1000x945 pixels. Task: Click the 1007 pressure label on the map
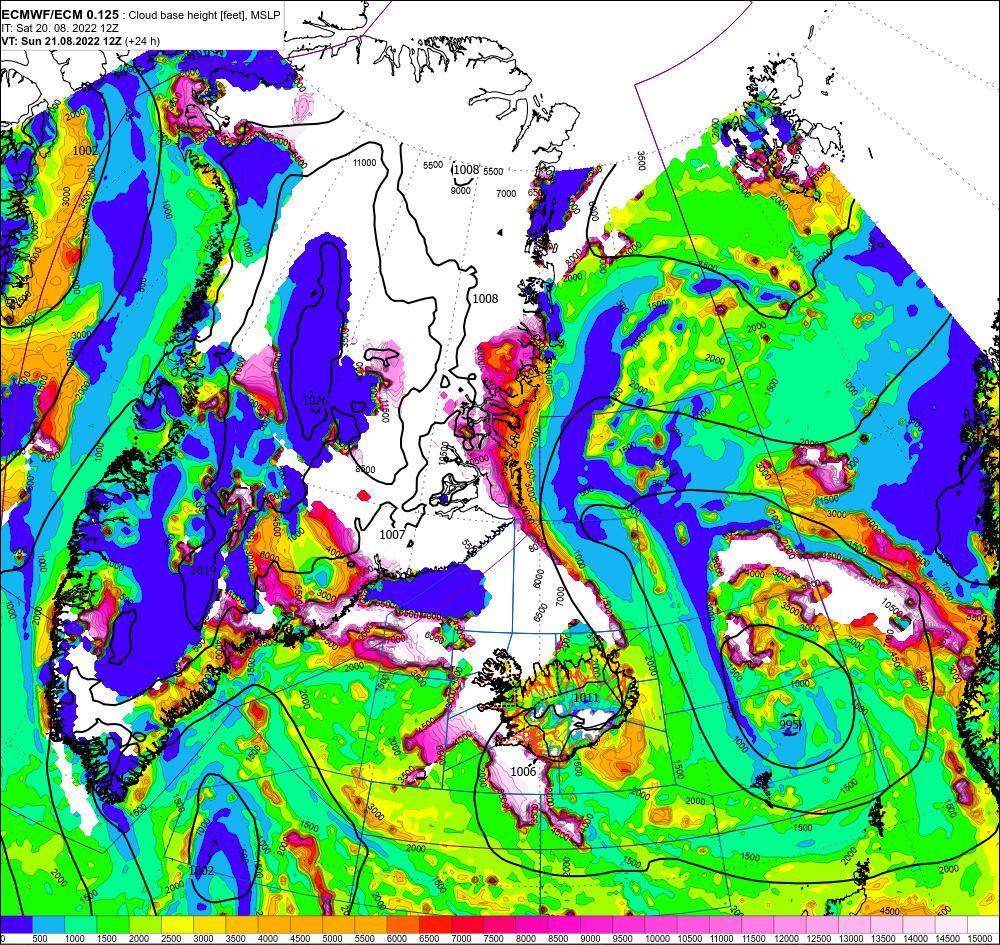[392, 534]
